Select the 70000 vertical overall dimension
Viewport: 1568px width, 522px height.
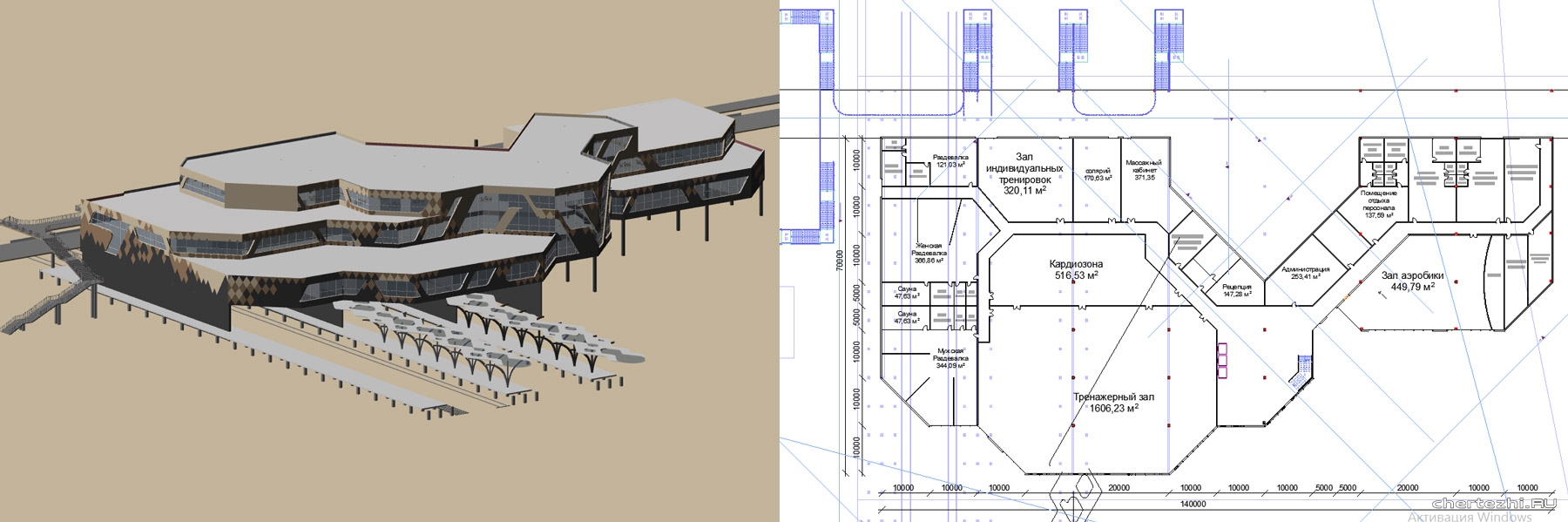point(840,261)
